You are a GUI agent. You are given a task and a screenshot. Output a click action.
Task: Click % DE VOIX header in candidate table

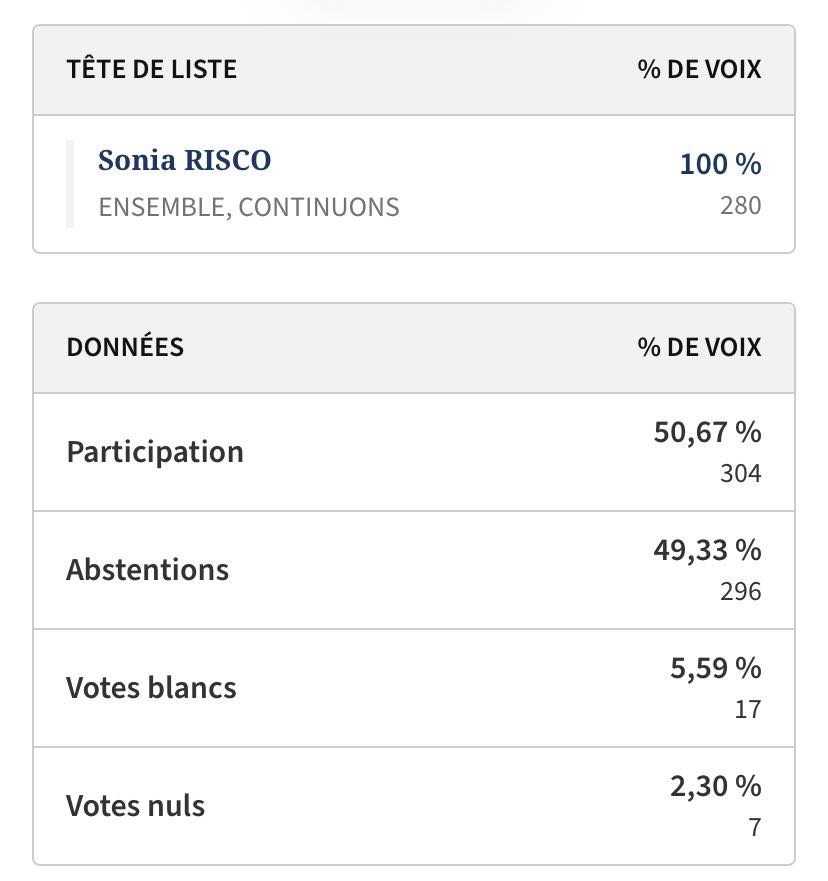pyautogui.click(x=699, y=70)
